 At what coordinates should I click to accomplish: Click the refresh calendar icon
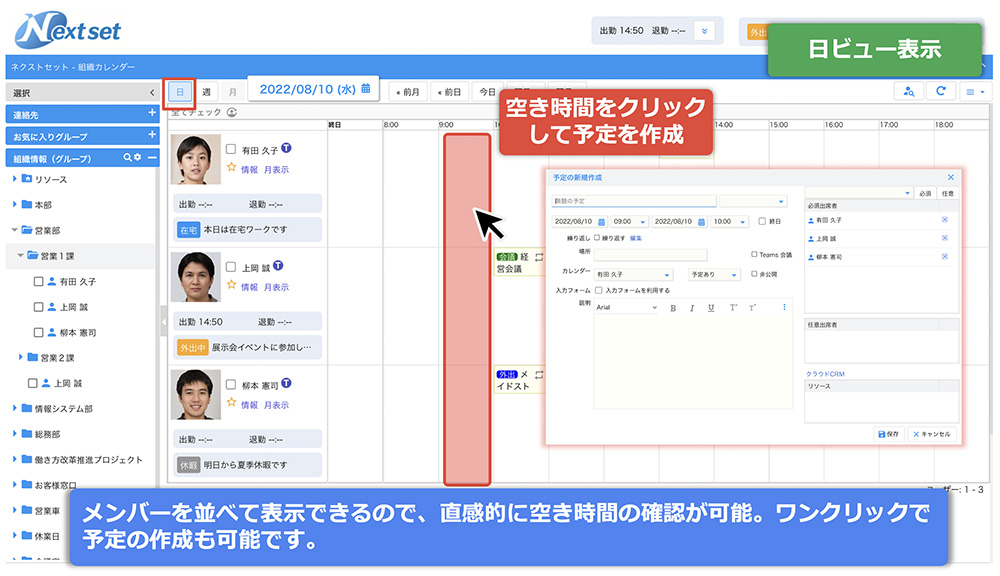[941, 91]
